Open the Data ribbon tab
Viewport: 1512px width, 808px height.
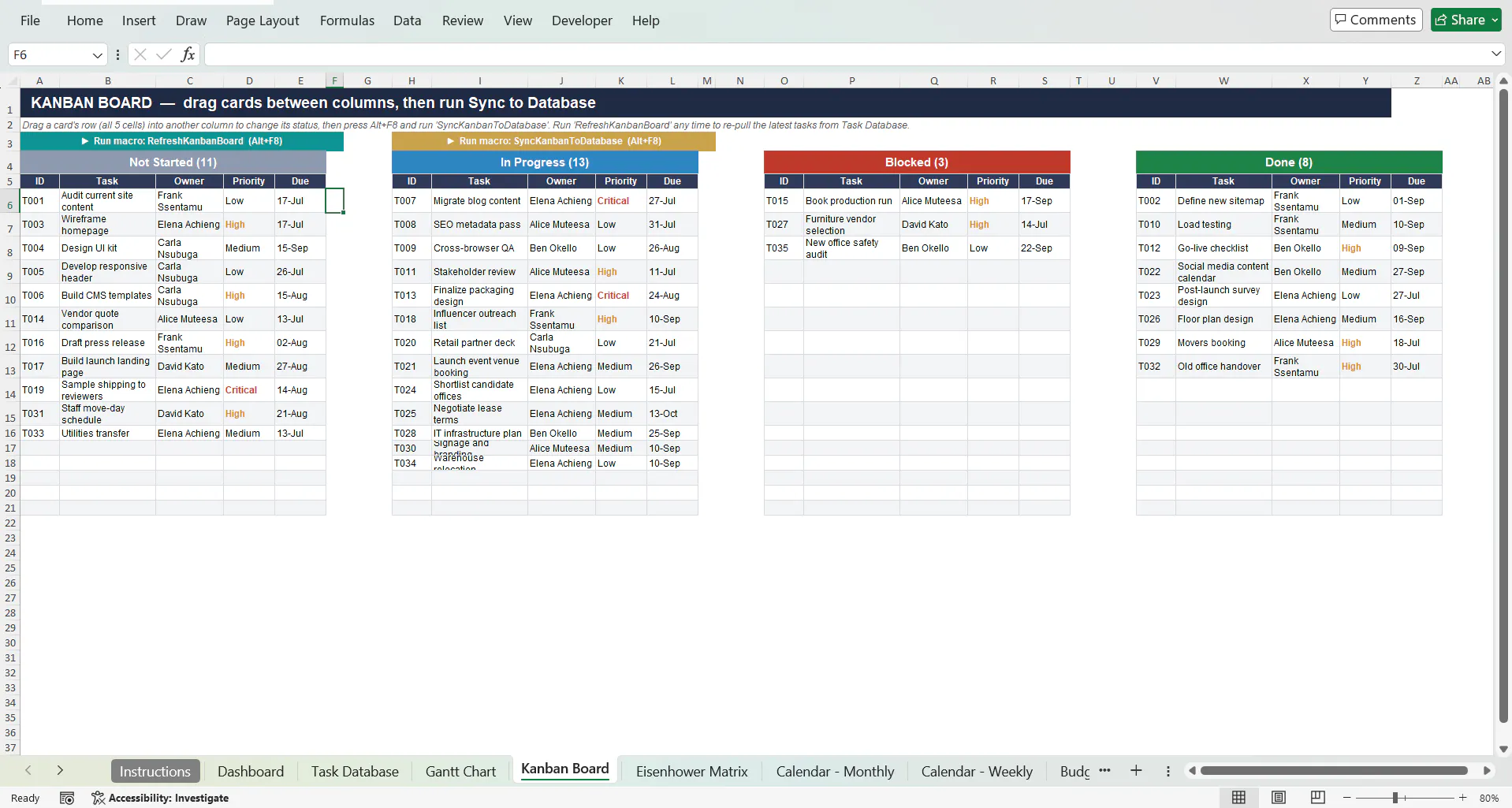coord(407,20)
